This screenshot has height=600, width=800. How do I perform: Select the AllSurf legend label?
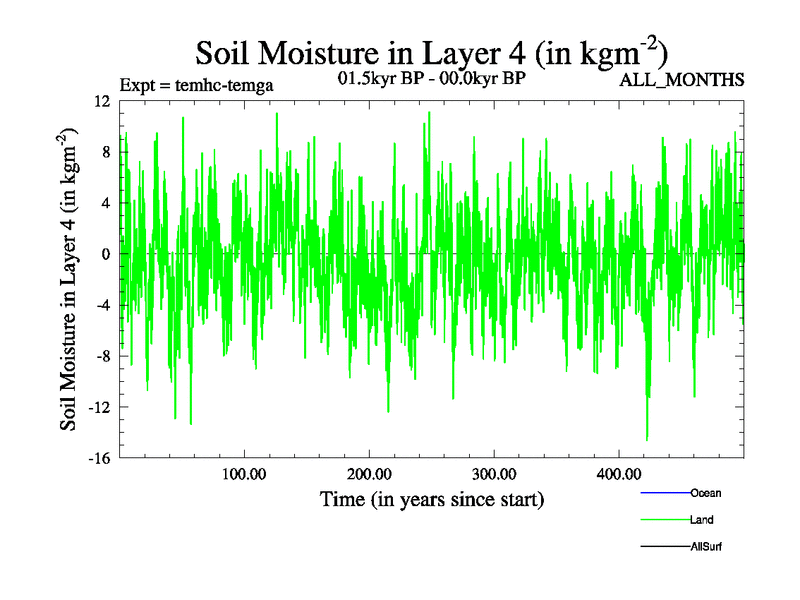[x=706, y=547]
